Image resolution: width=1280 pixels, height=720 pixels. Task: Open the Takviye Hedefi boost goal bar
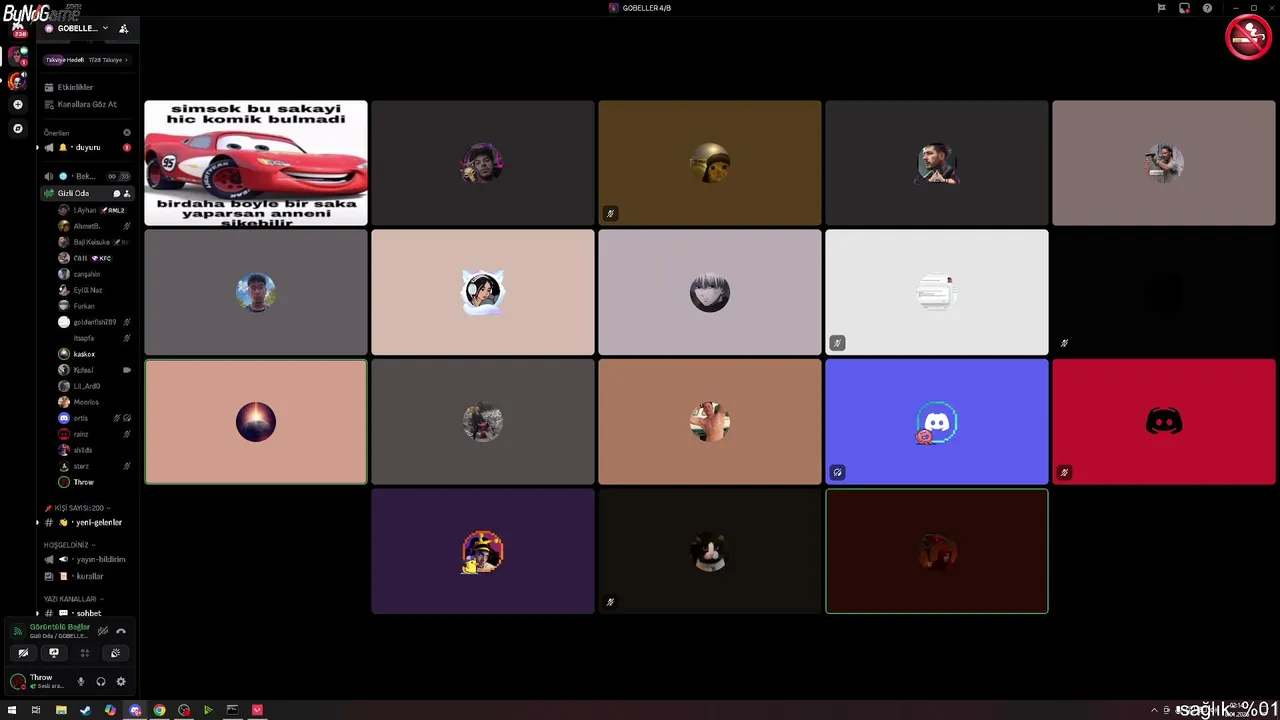(87, 60)
